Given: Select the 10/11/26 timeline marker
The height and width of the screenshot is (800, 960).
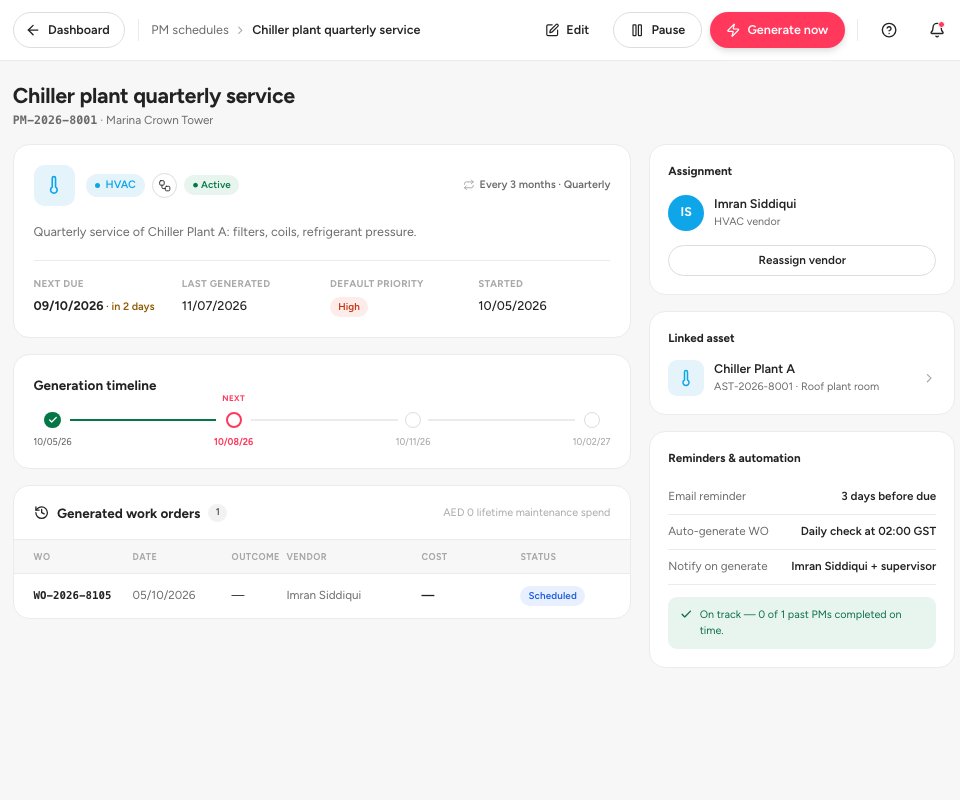Looking at the screenshot, I should [x=413, y=420].
